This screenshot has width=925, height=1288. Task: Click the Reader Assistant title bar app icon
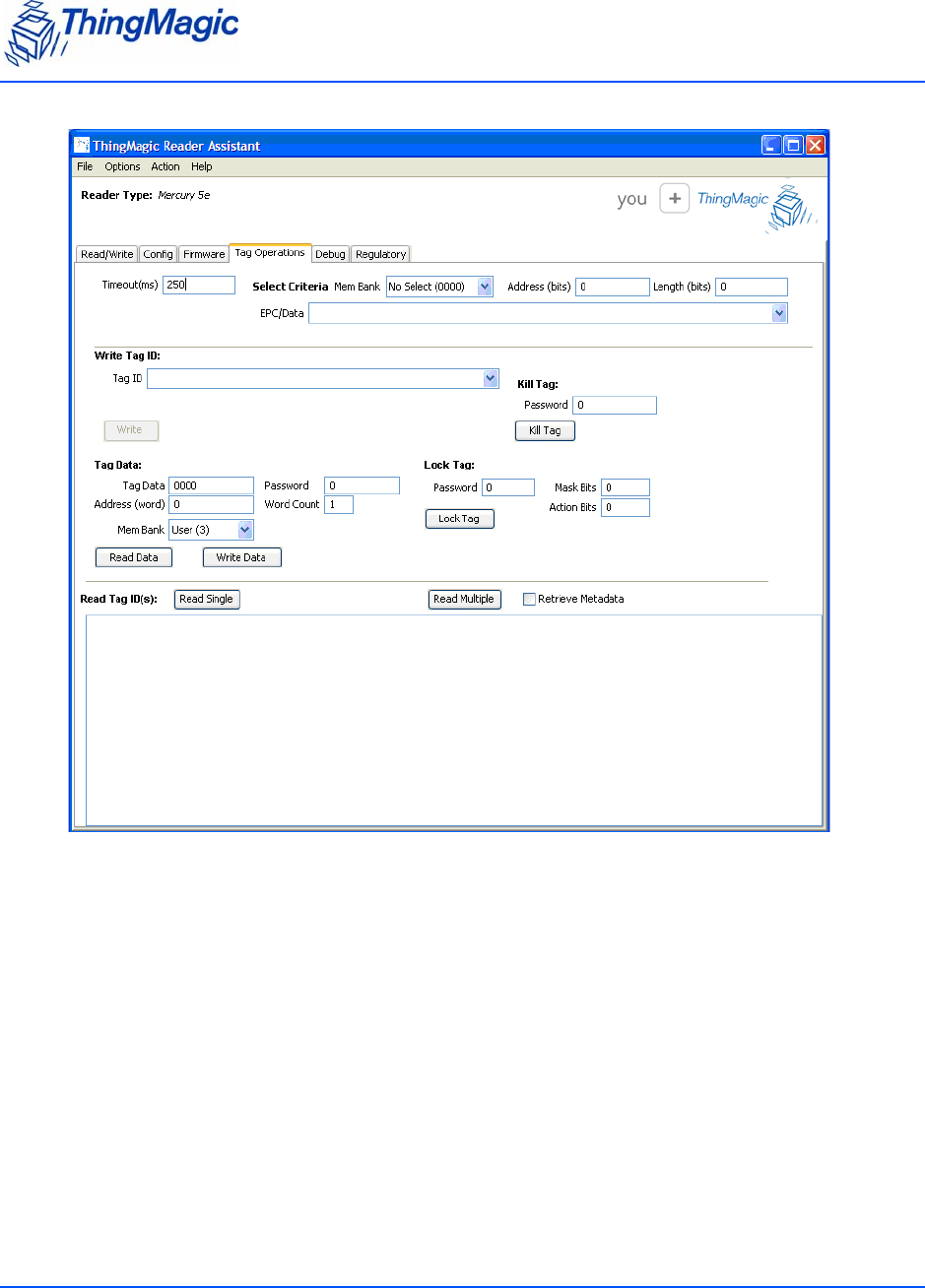pos(83,145)
